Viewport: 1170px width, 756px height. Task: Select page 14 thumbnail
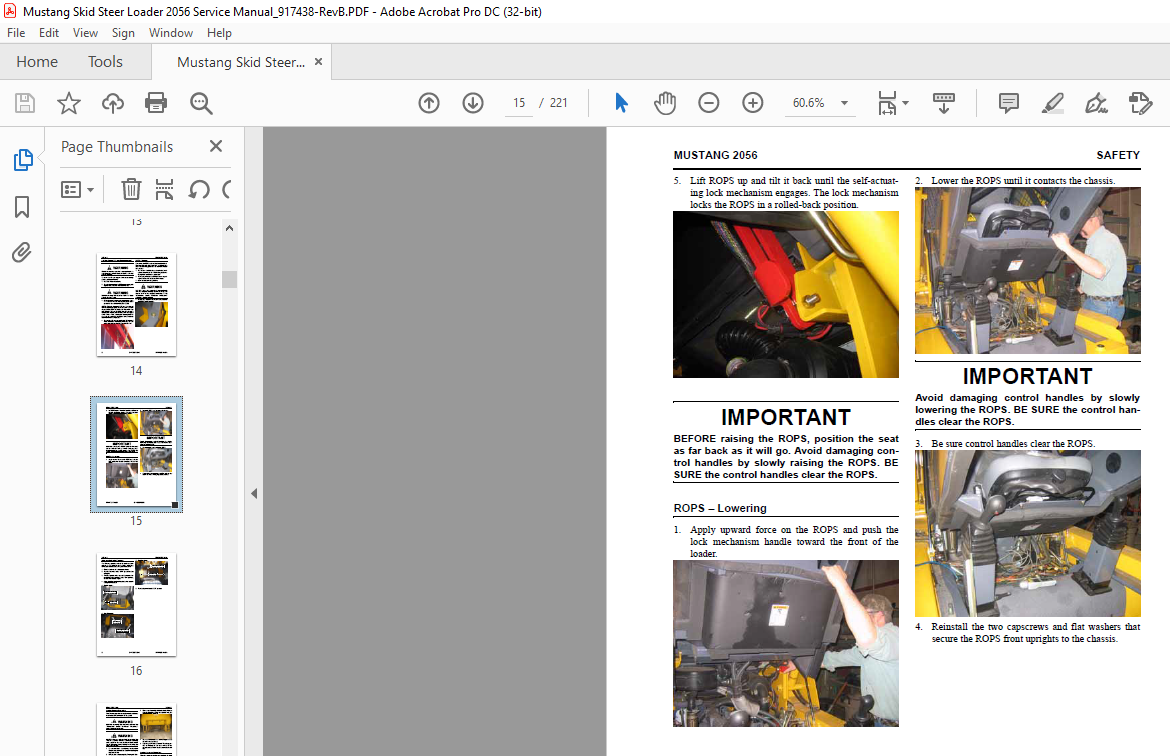point(137,304)
